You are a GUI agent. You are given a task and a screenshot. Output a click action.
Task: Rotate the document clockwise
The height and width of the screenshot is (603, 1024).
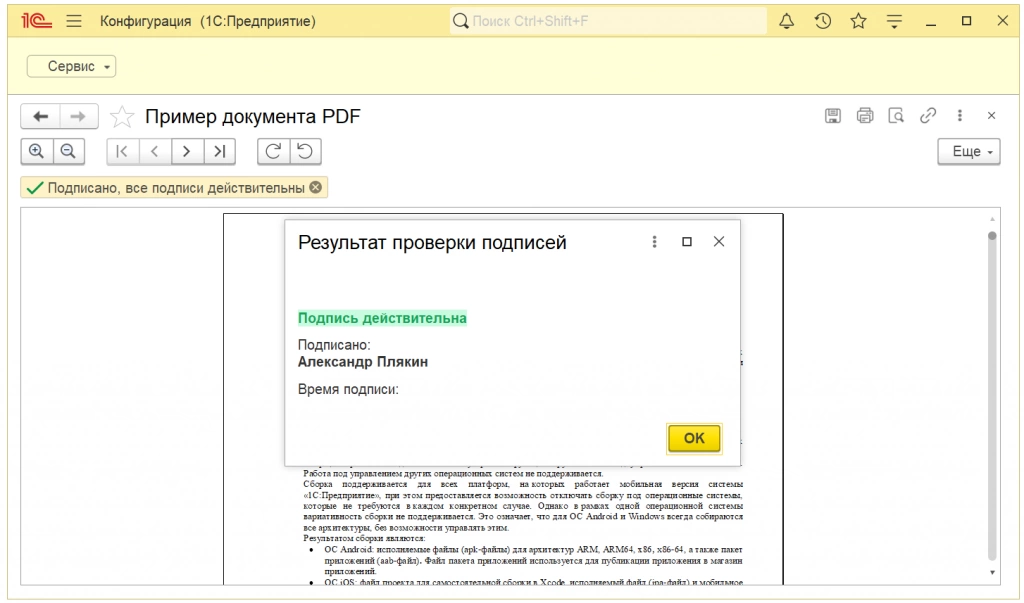click(x=273, y=152)
